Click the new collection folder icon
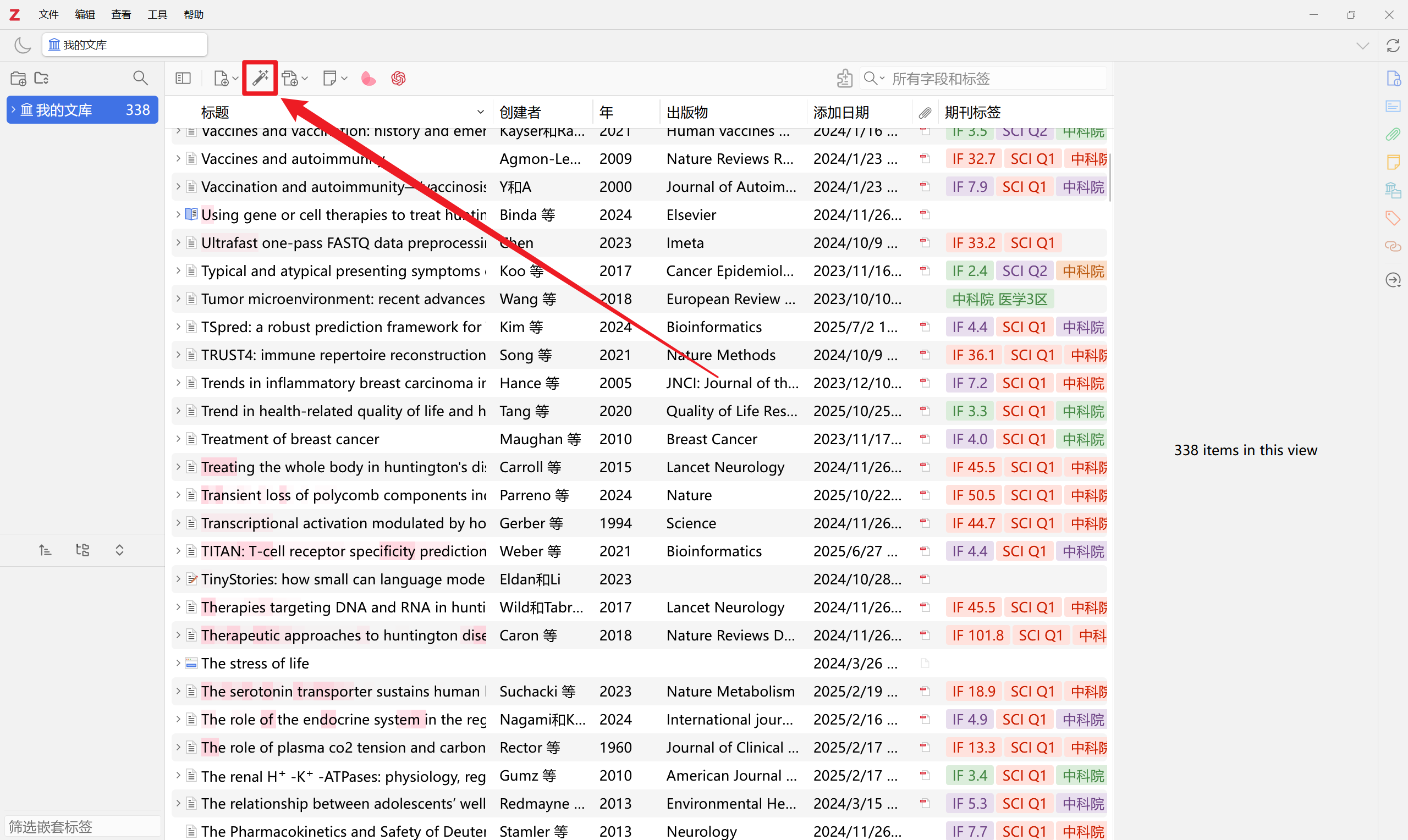Image resolution: width=1408 pixels, height=840 pixels. pos(18,78)
